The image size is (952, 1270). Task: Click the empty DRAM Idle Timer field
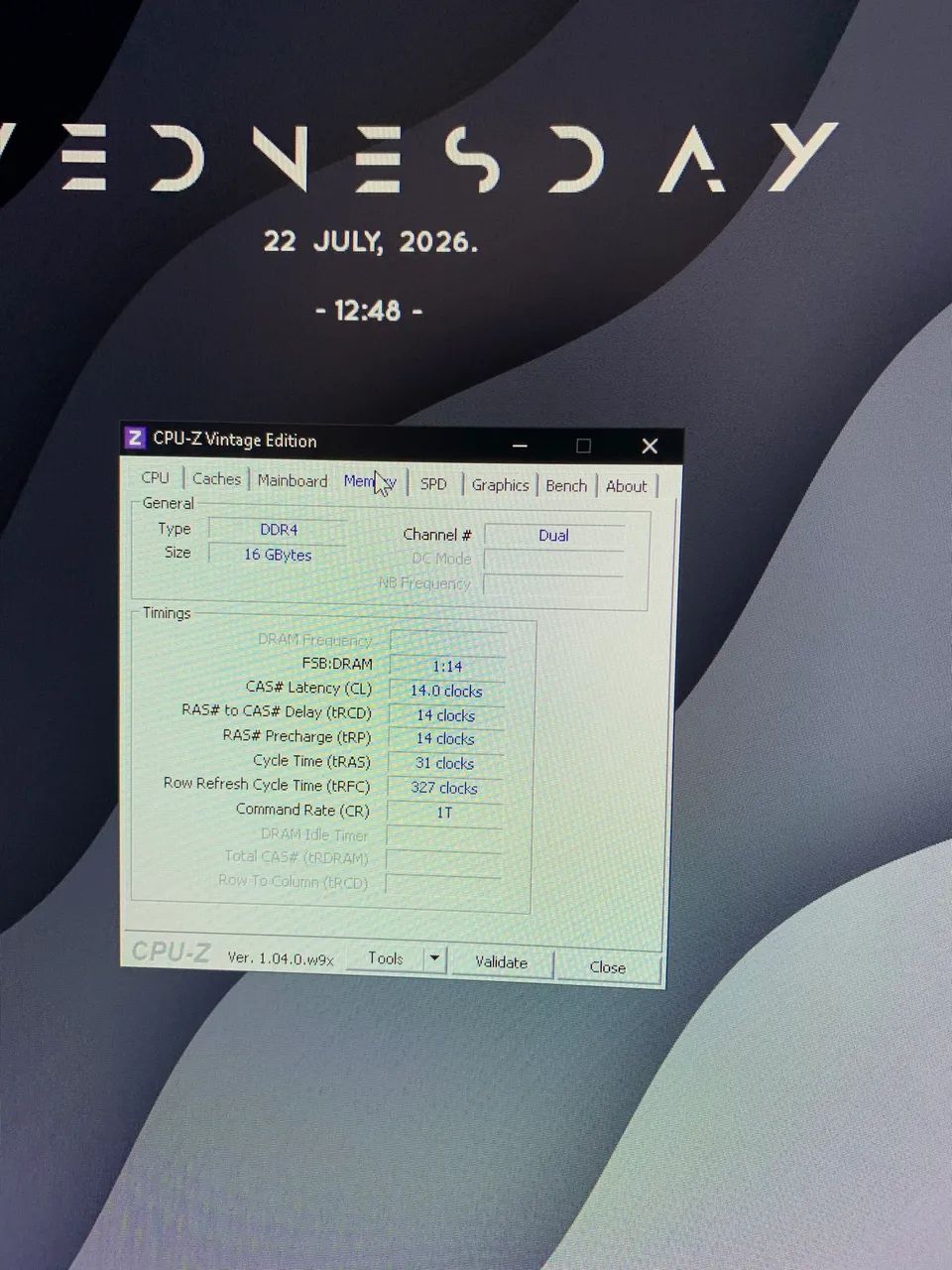[x=443, y=837]
